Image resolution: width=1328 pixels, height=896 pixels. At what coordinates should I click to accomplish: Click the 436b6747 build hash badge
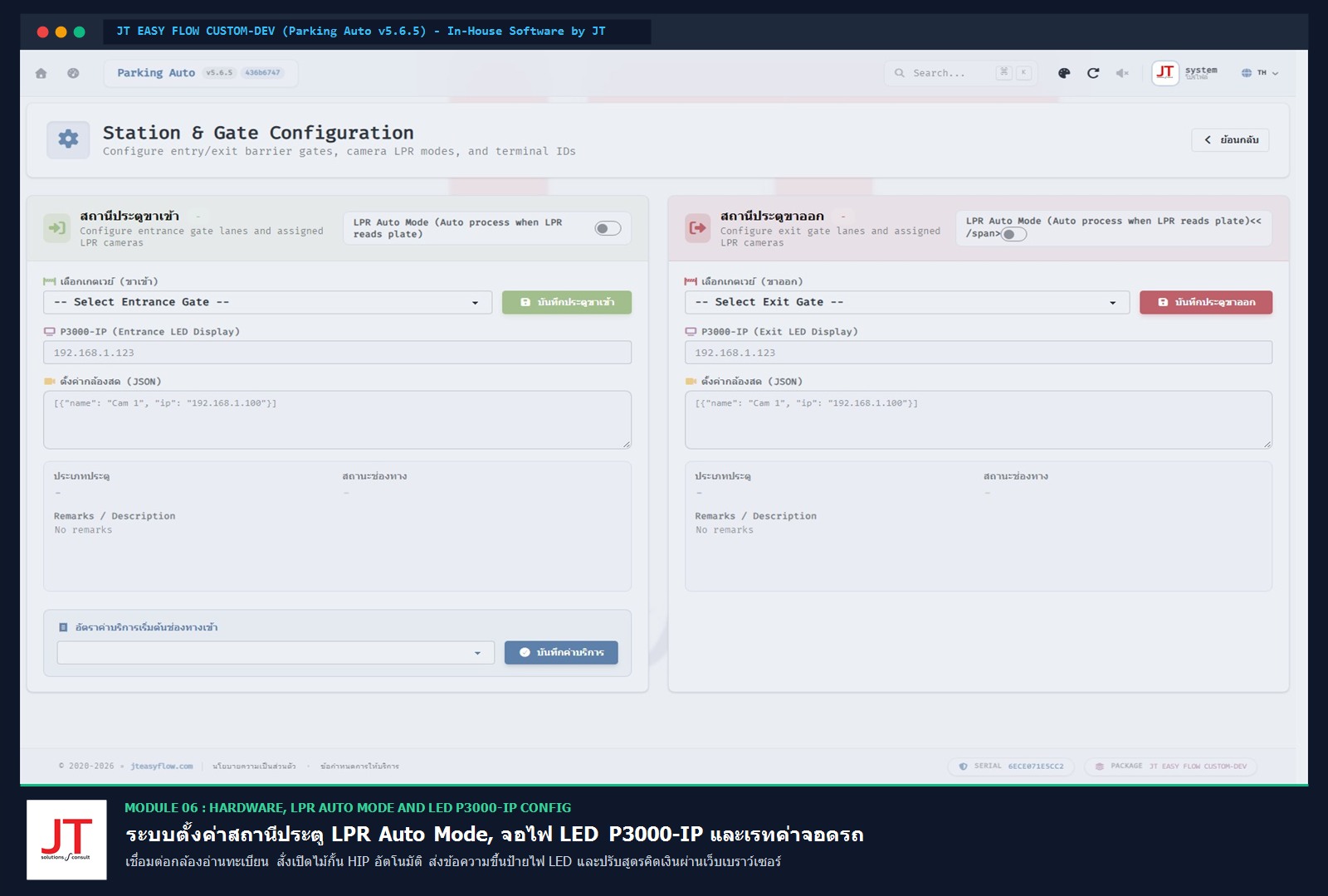click(x=262, y=73)
